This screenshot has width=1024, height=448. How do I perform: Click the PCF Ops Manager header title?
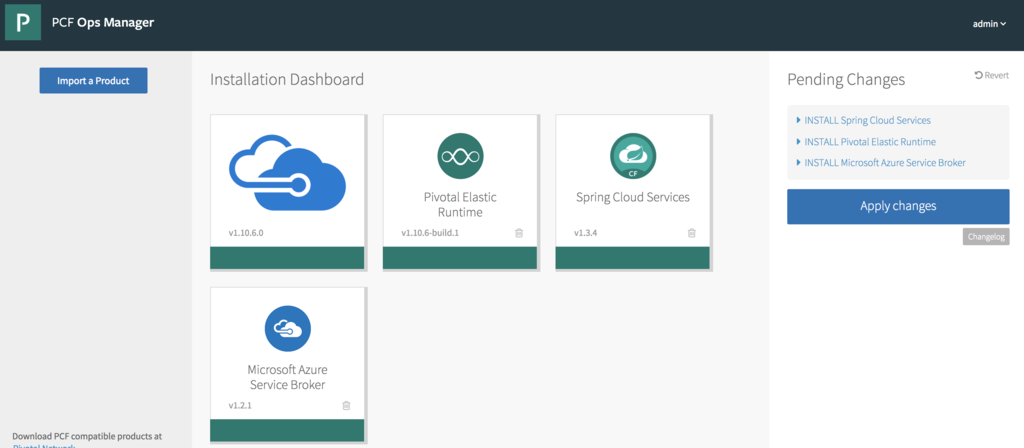pos(103,23)
